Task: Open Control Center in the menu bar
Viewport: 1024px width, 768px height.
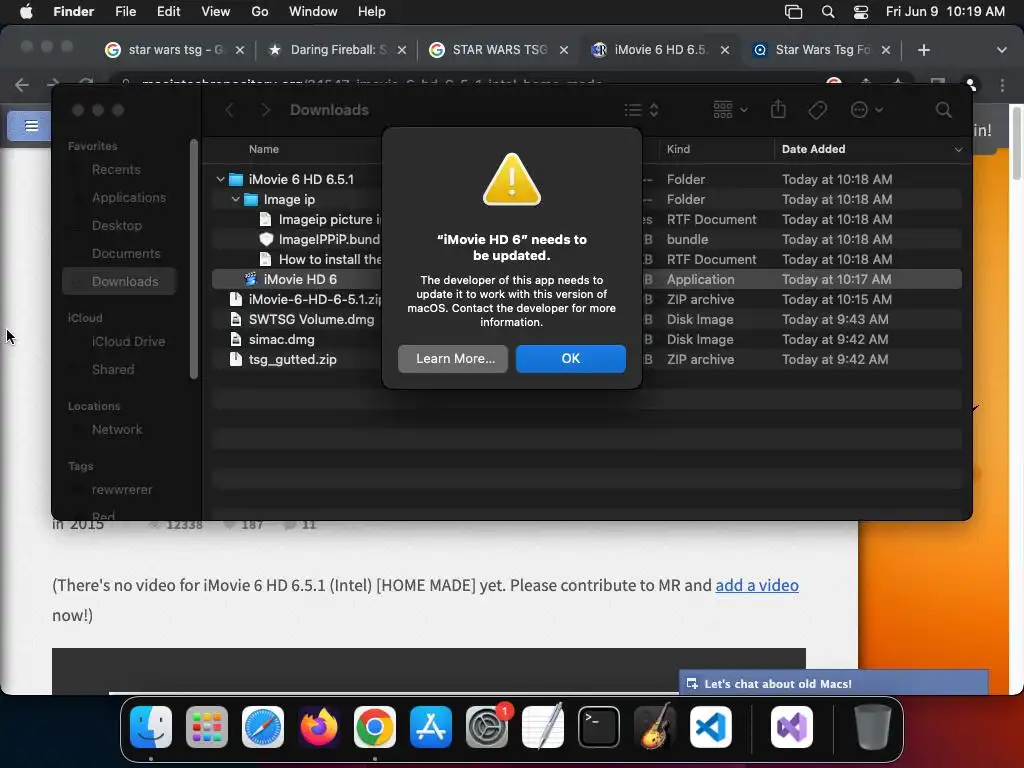Action: pos(861,12)
